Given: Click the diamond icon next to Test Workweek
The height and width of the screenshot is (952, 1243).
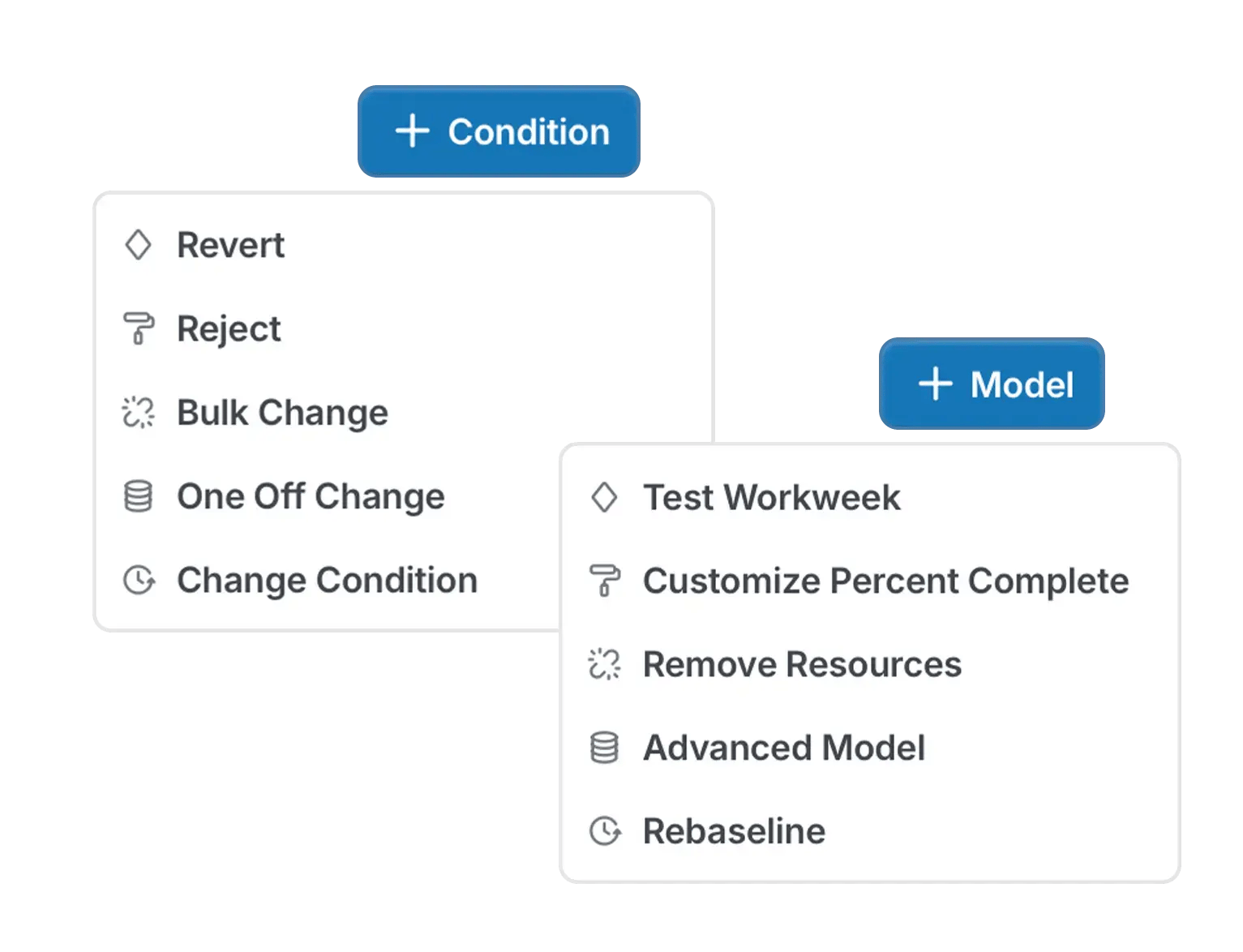Looking at the screenshot, I should pos(605,498).
